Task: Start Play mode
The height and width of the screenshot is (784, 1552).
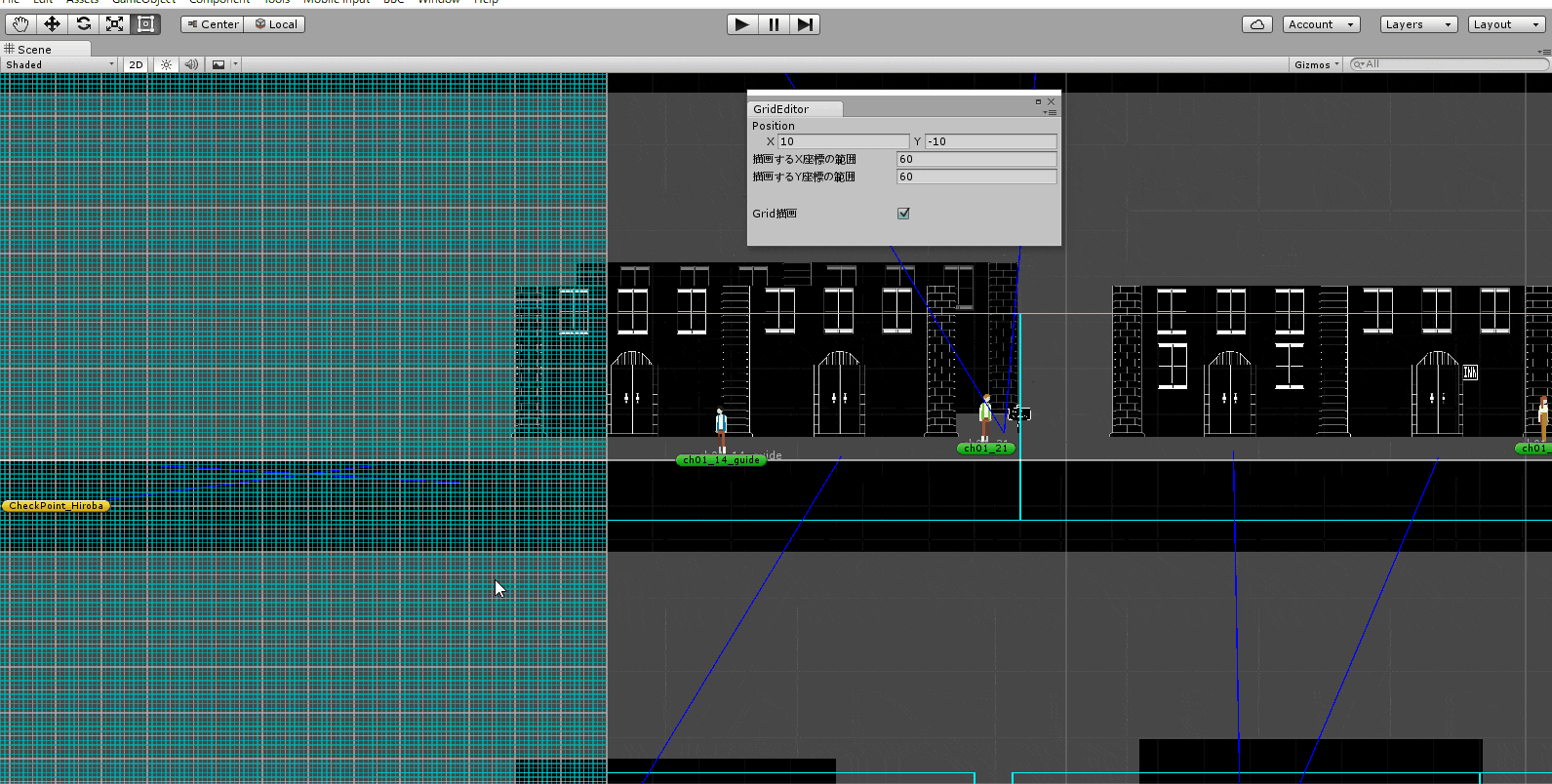Action: pyautogui.click(x=742, y=24)
